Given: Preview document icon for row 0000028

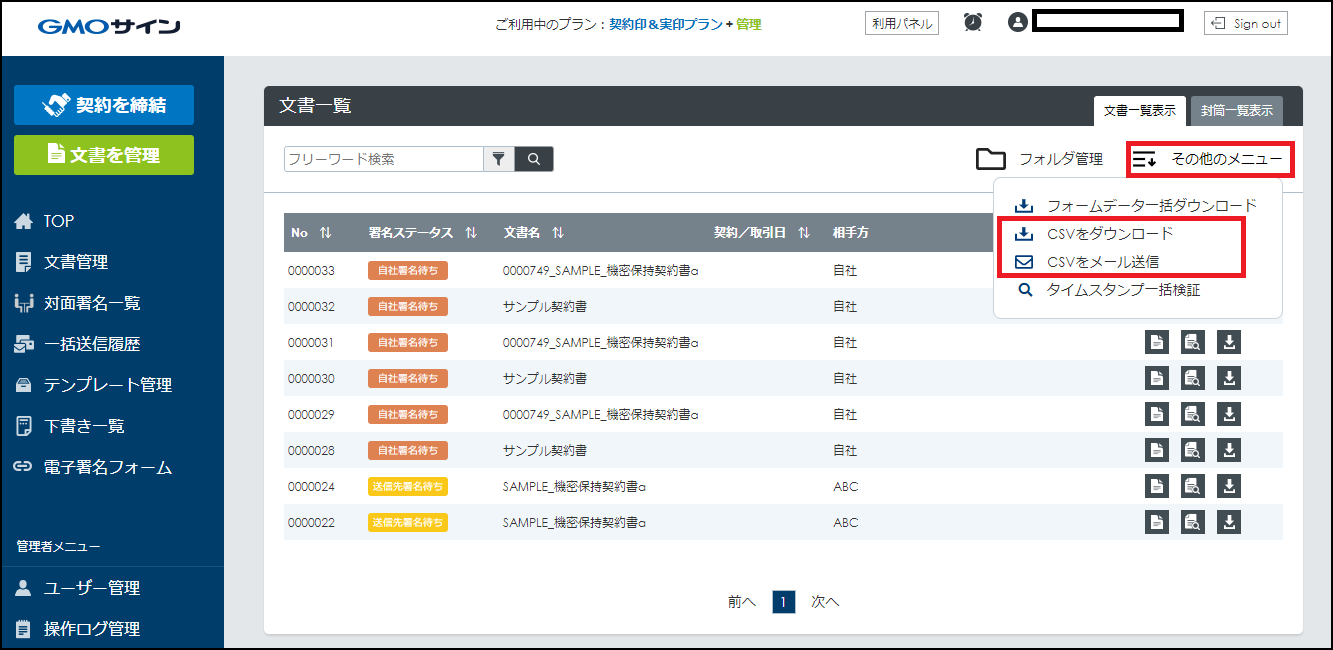Looking at the screenshot, I should tap(1193, 451).
